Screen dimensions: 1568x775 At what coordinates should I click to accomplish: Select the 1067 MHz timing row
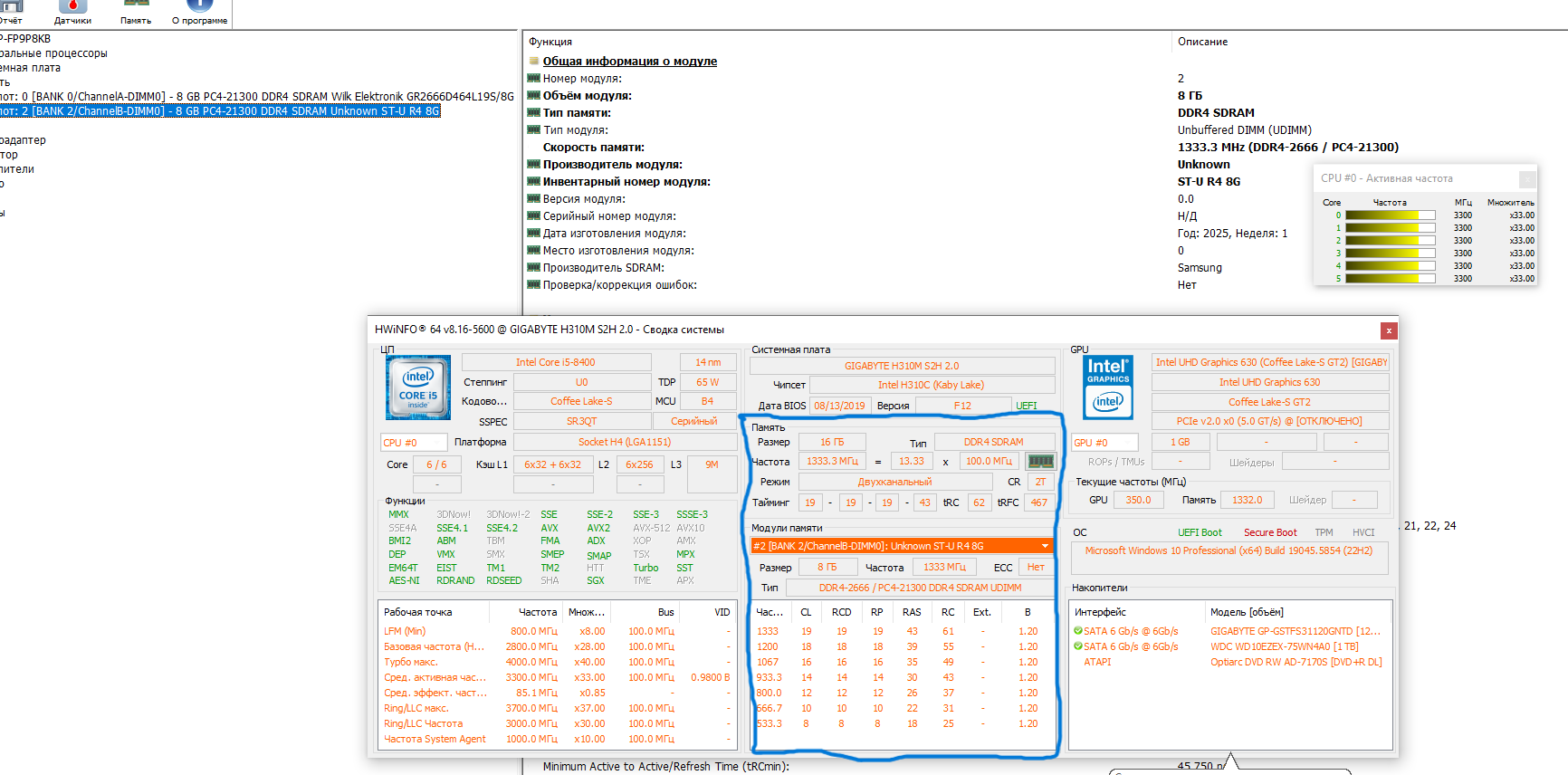[902, 662]
